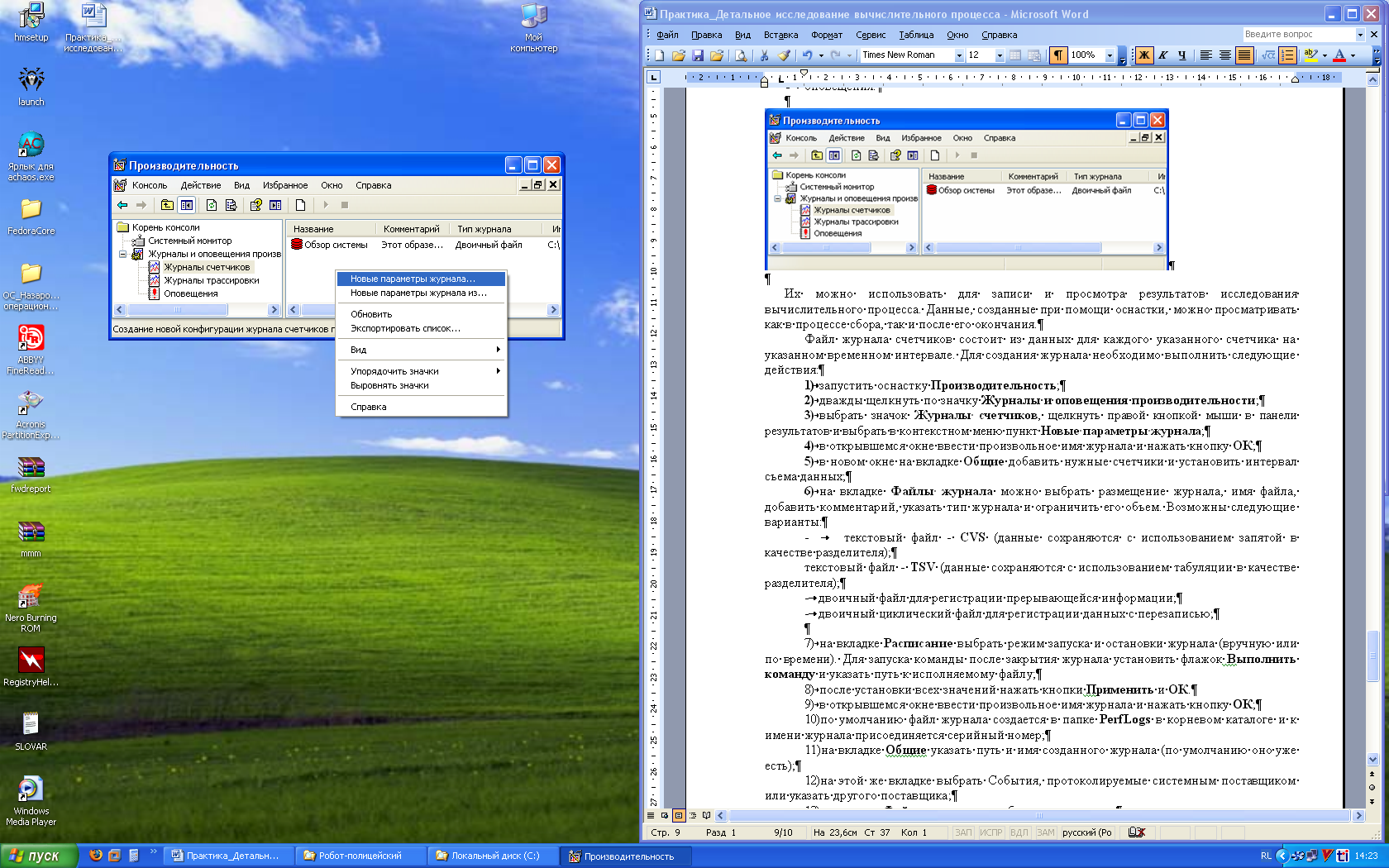Toggle show paragraph marks (¶) button

pyautogui.click(x=1057, y=55)
